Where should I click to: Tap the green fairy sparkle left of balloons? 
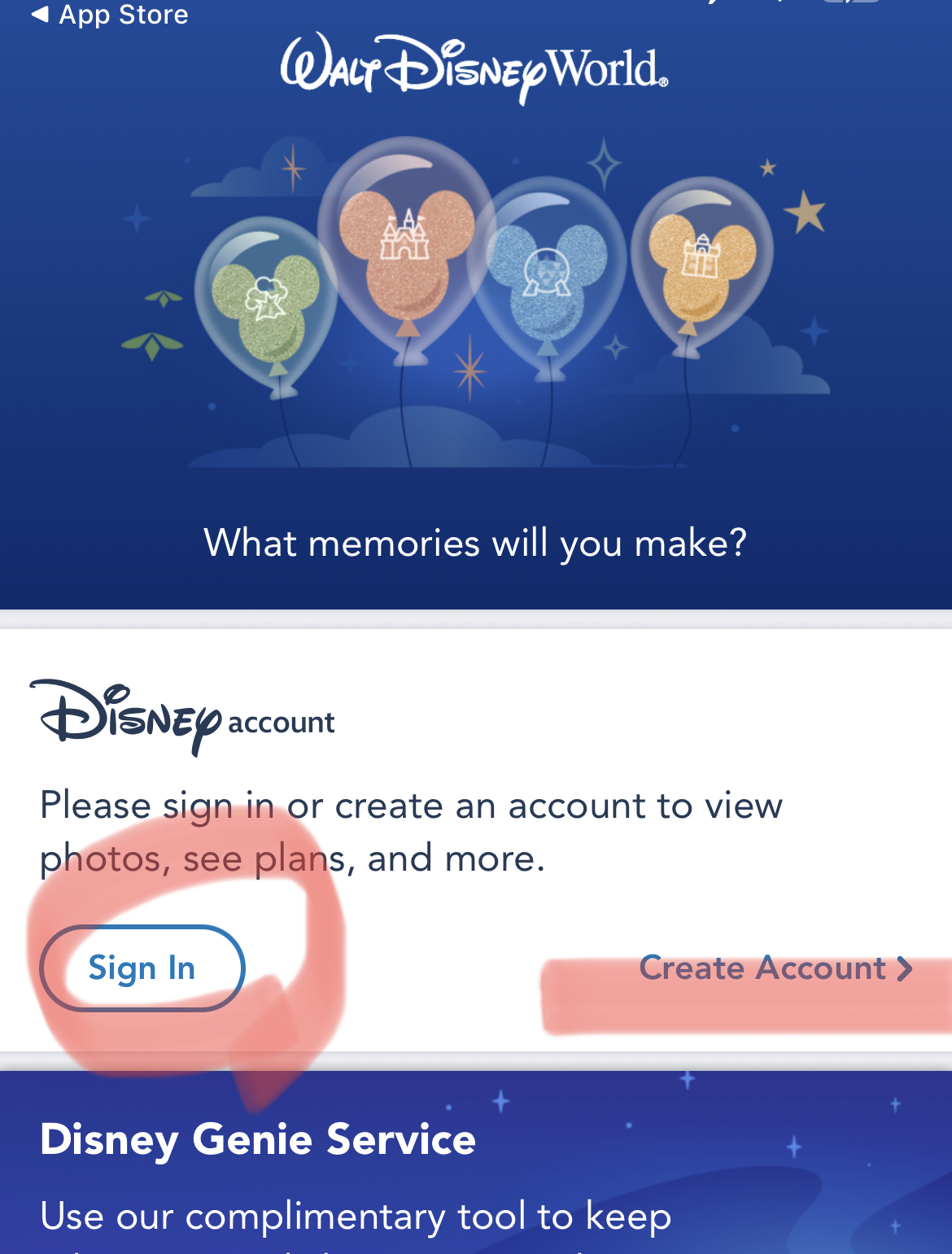click(153, 343)
